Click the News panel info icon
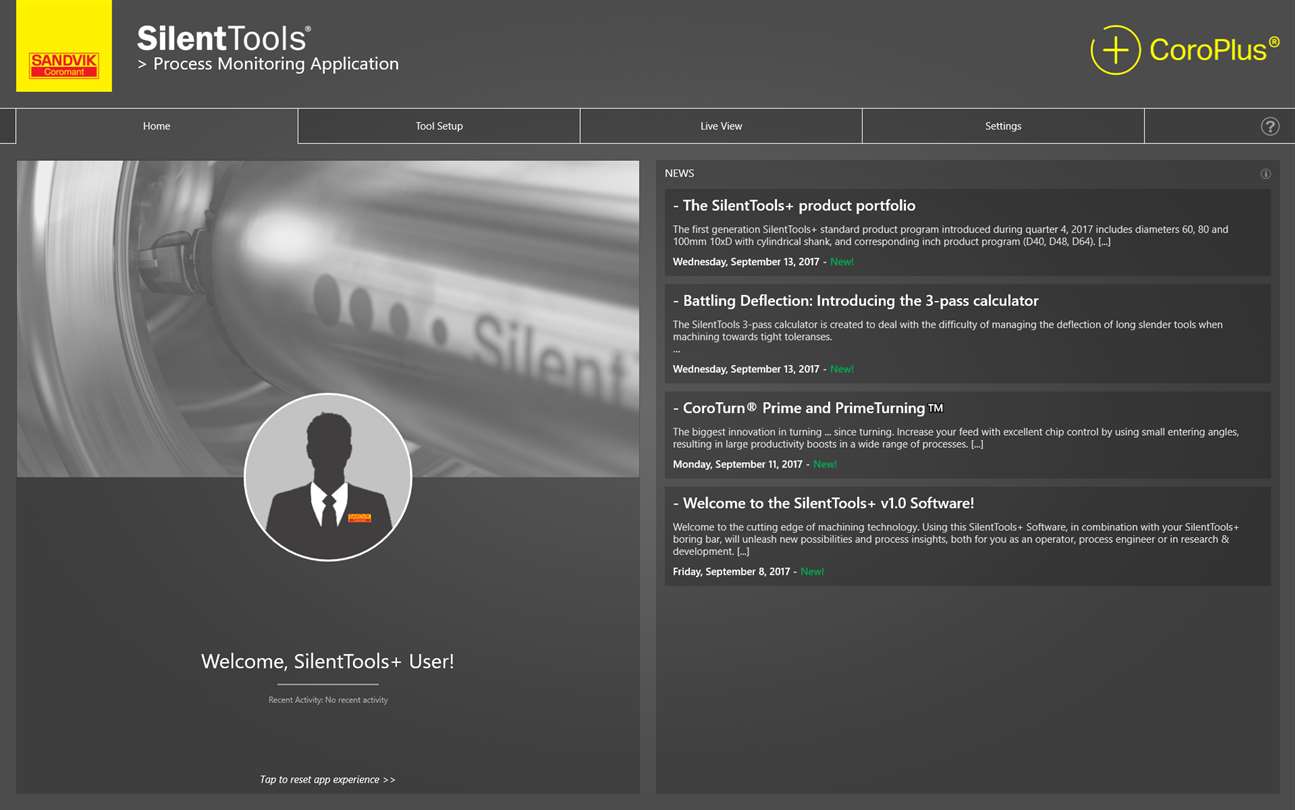1295x810 pixels. 1265,174
